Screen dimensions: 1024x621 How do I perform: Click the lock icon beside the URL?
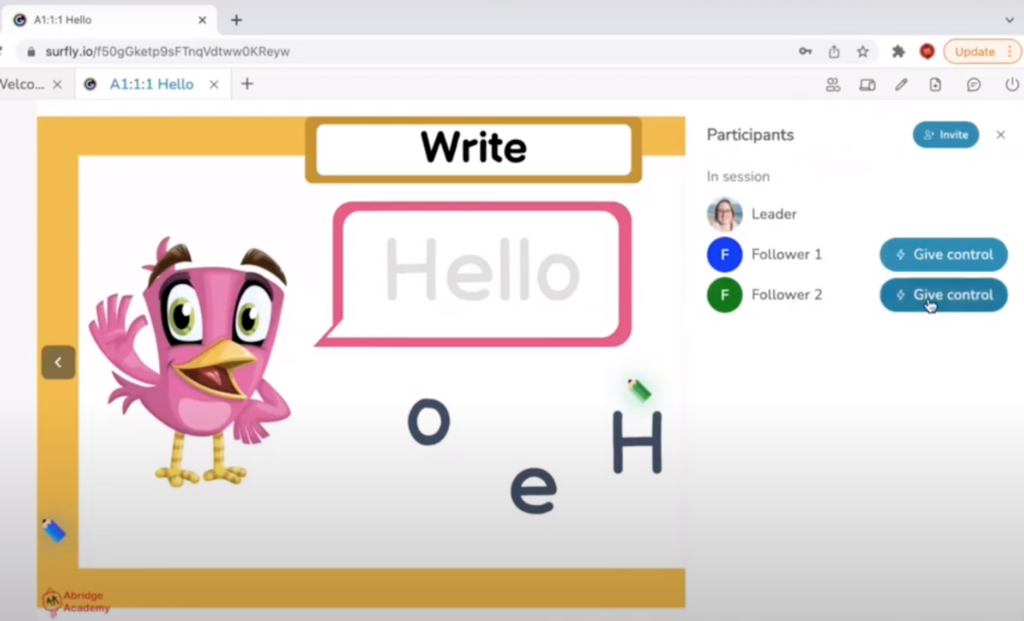point(31,52)
